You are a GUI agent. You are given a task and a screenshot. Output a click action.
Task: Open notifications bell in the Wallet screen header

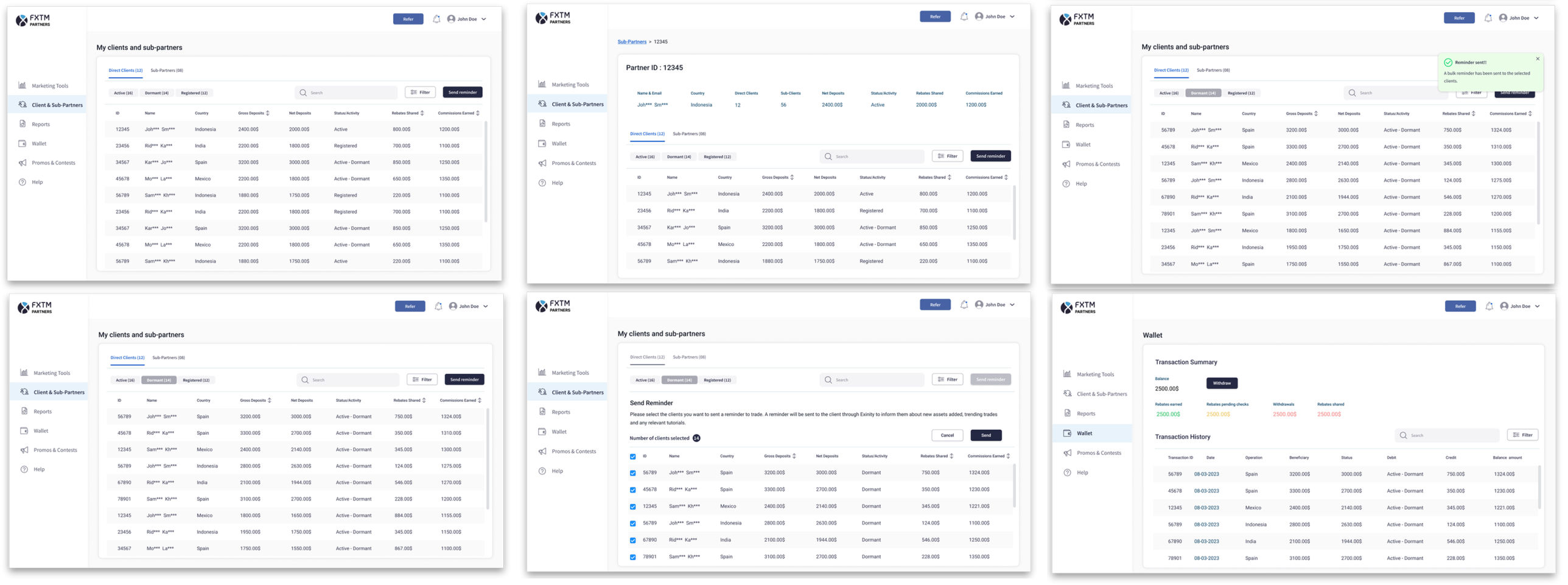pos(1489,306)
